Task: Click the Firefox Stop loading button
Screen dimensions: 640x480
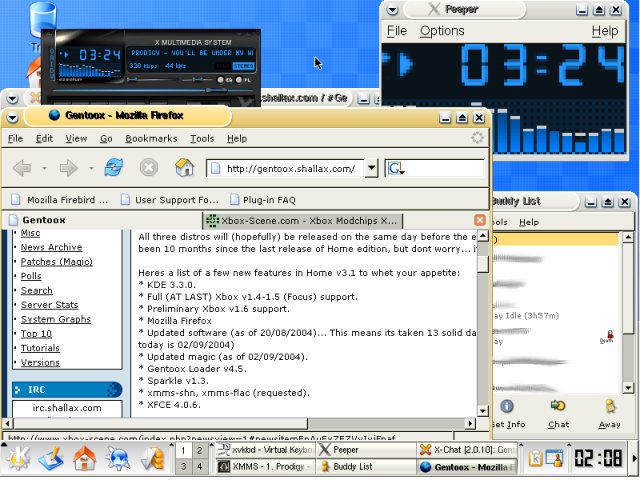Action: tap(149, 168)
